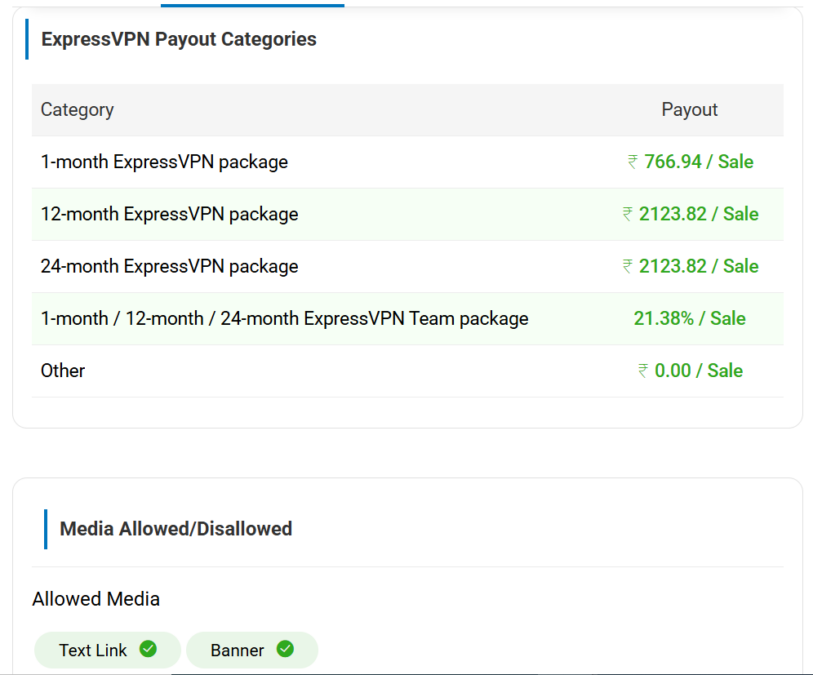This screenshot has width=813, height=675.
Task: Click the rupee symbol in 1-month package payout
Action: tap(632, 162)
